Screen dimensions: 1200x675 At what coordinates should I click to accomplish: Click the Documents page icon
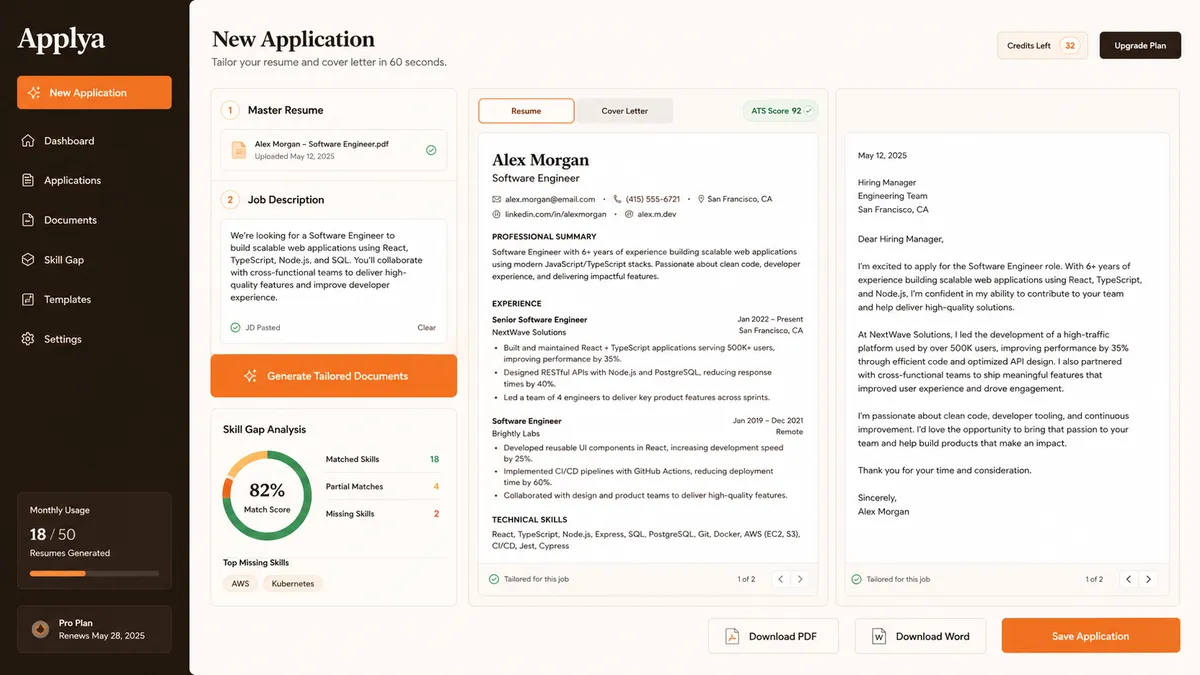[x=28, y=220]
